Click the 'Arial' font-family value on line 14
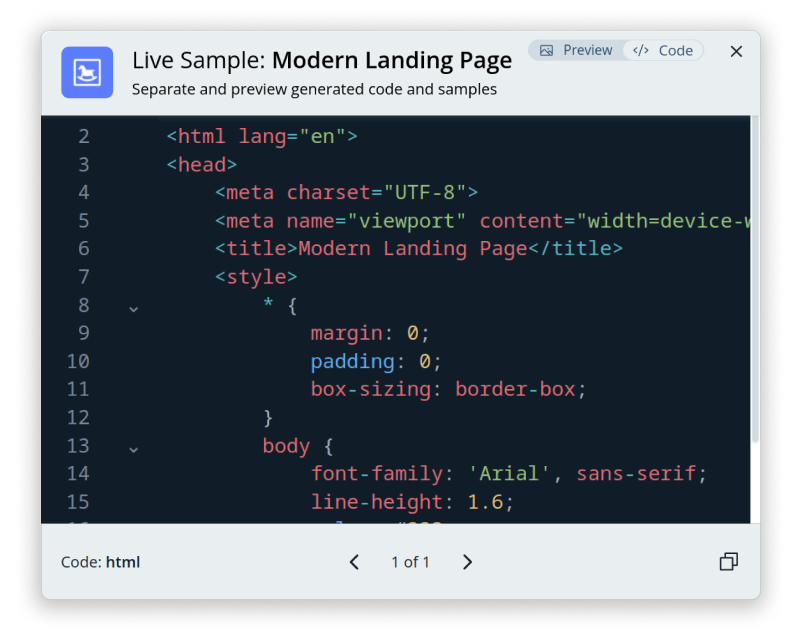800x640 pixels. pos(502,473)
